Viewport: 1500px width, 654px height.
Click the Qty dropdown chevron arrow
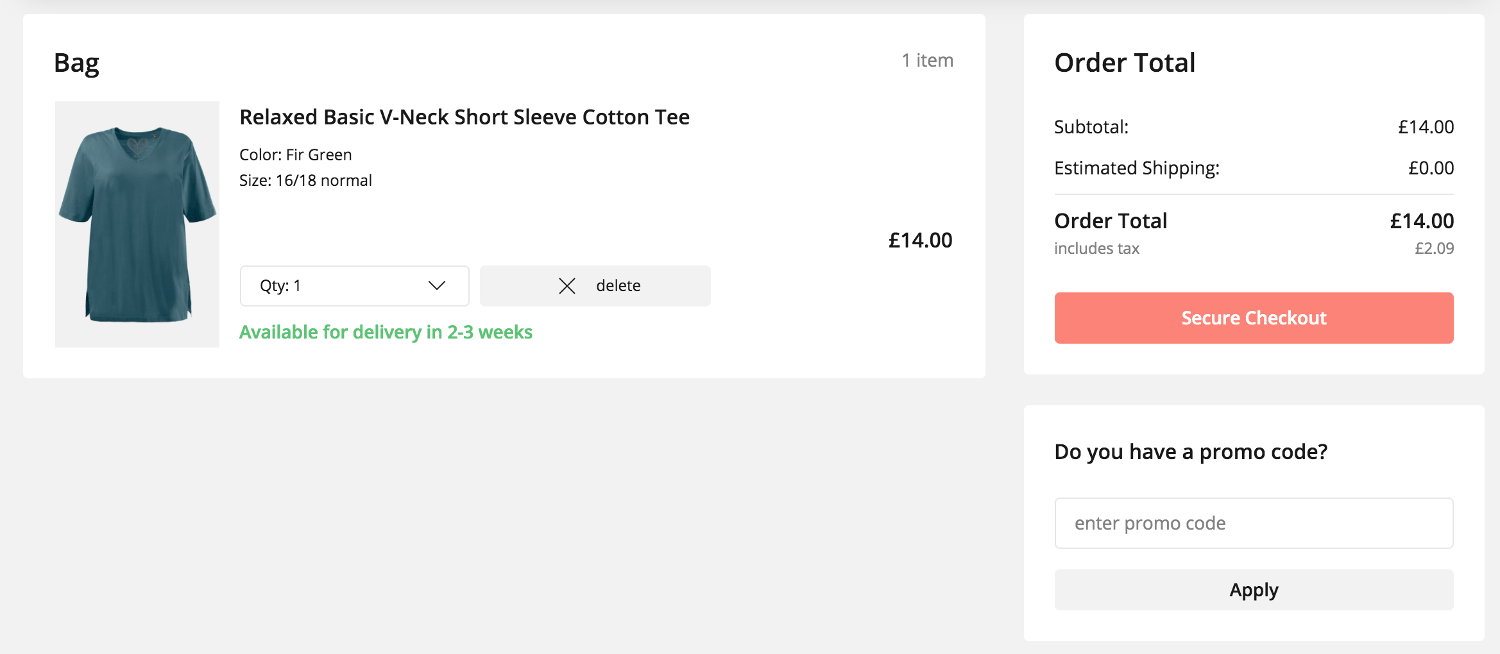click(x=436, y=286)
